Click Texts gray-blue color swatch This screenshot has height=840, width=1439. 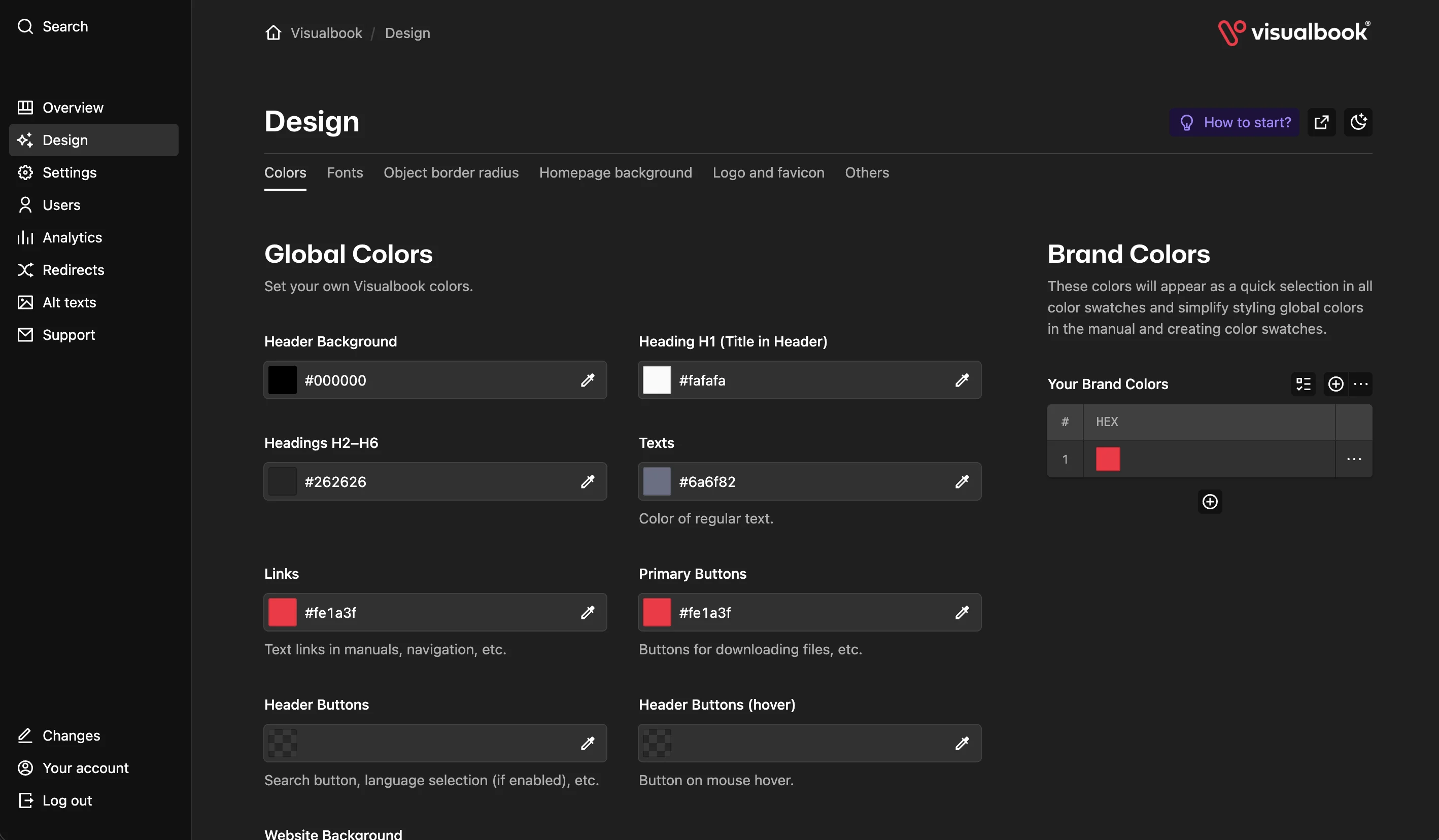coord(657,482)
